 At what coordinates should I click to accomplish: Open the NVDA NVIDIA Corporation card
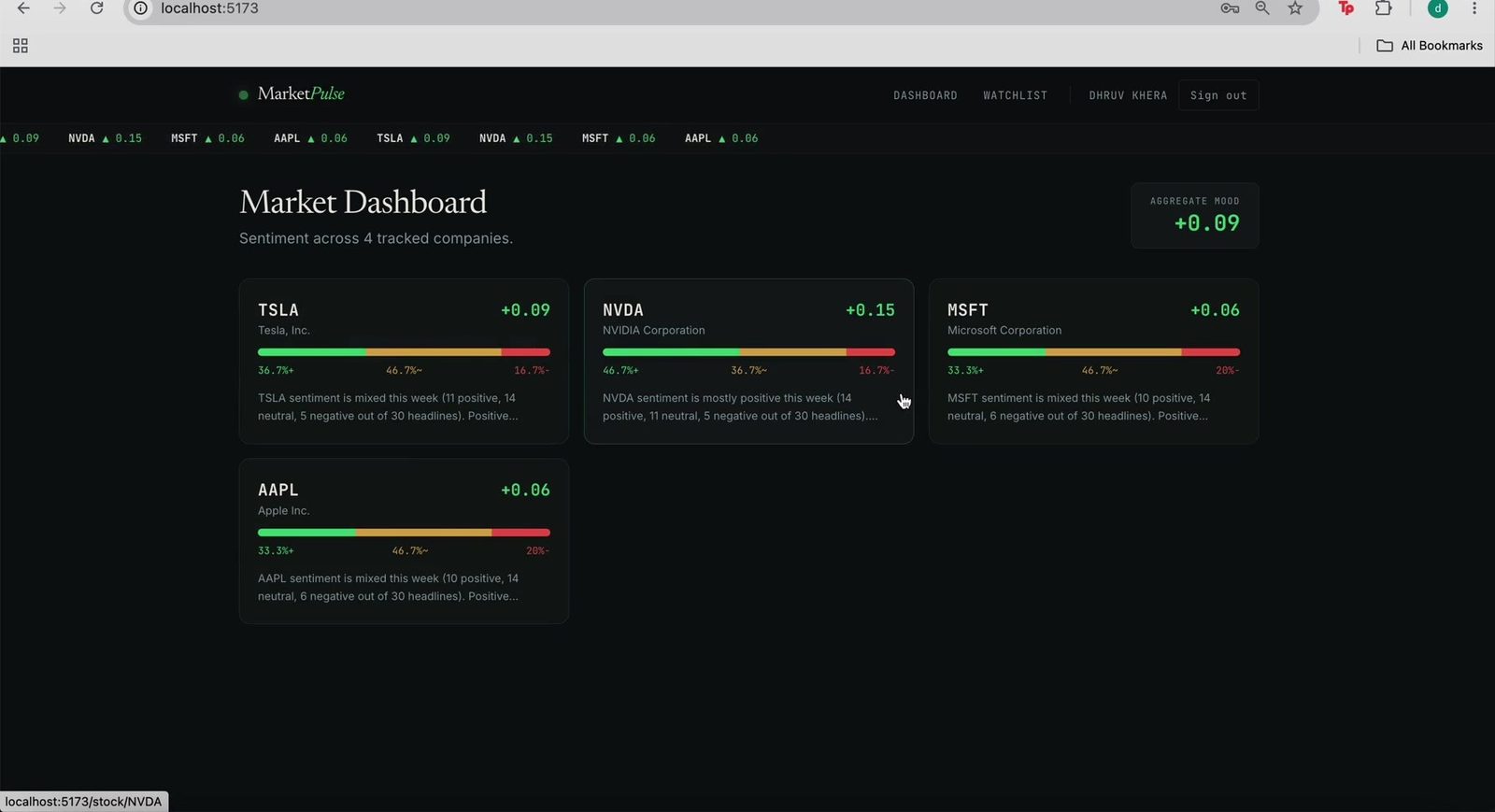pyautogui.click(x=748, y=361)
